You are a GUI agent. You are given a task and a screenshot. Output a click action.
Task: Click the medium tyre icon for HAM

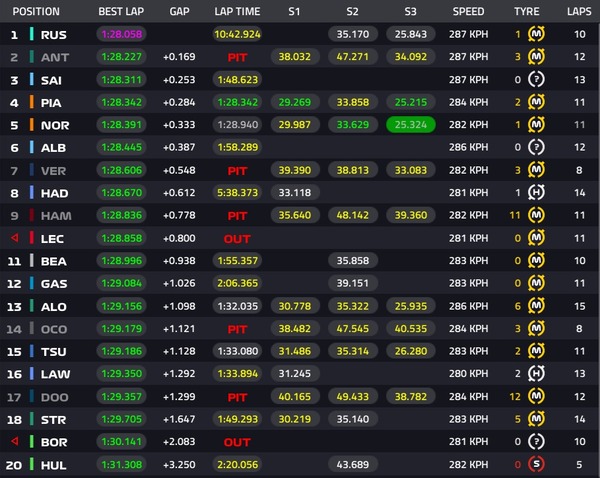(536, 215)
